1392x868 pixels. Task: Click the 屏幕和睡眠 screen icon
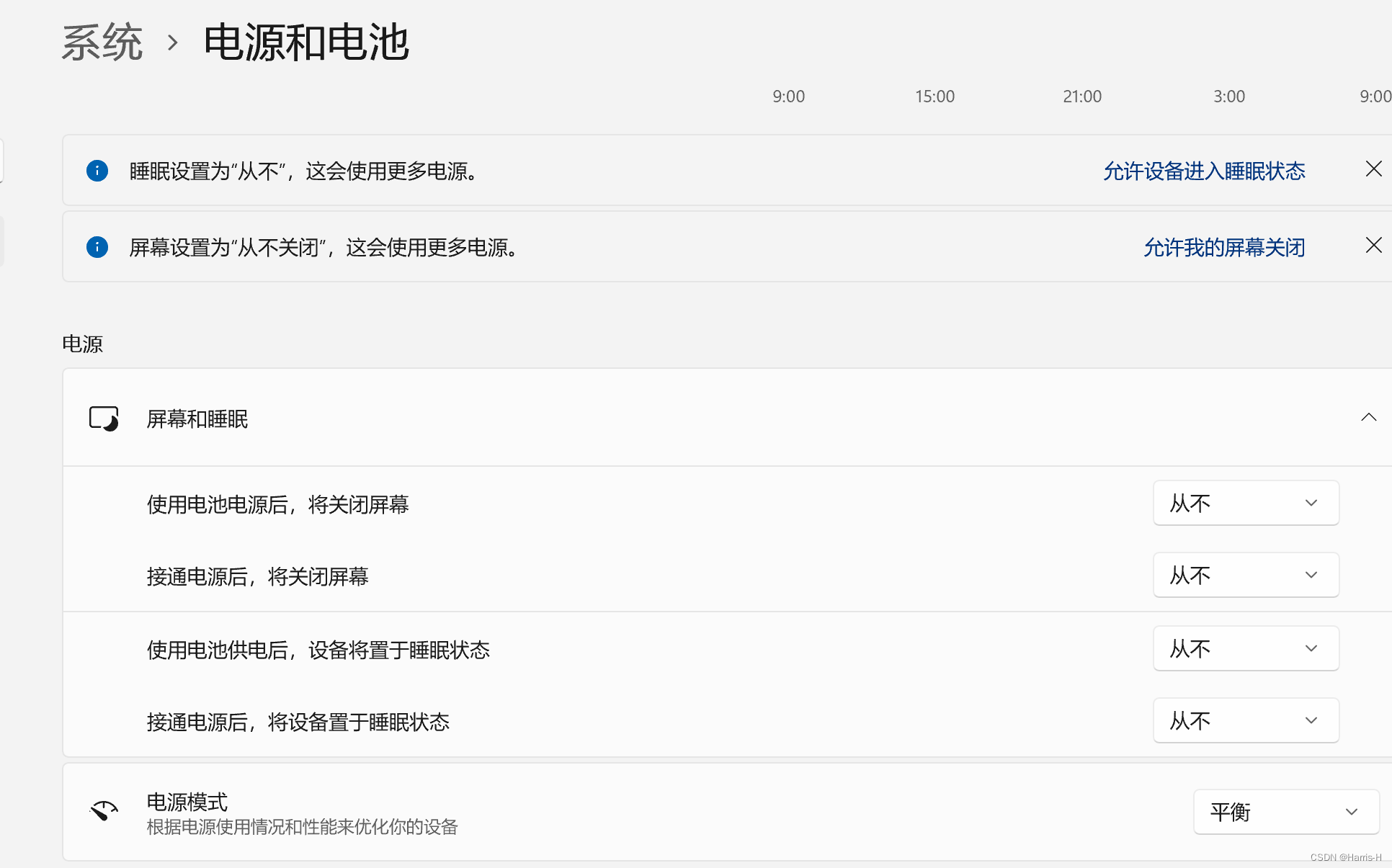point(104,419)
